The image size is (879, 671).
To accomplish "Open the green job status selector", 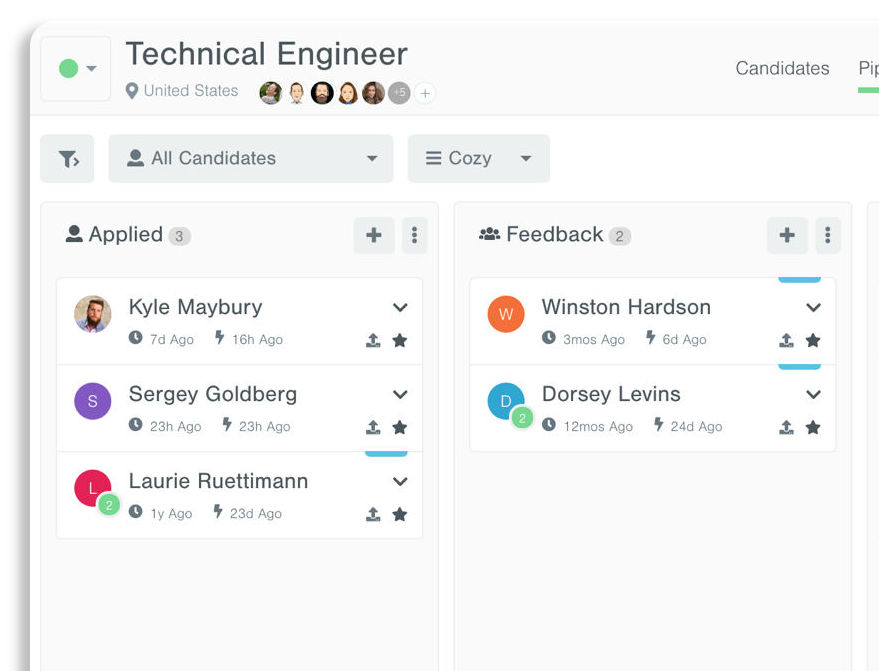I will click(x=76, y=69).
